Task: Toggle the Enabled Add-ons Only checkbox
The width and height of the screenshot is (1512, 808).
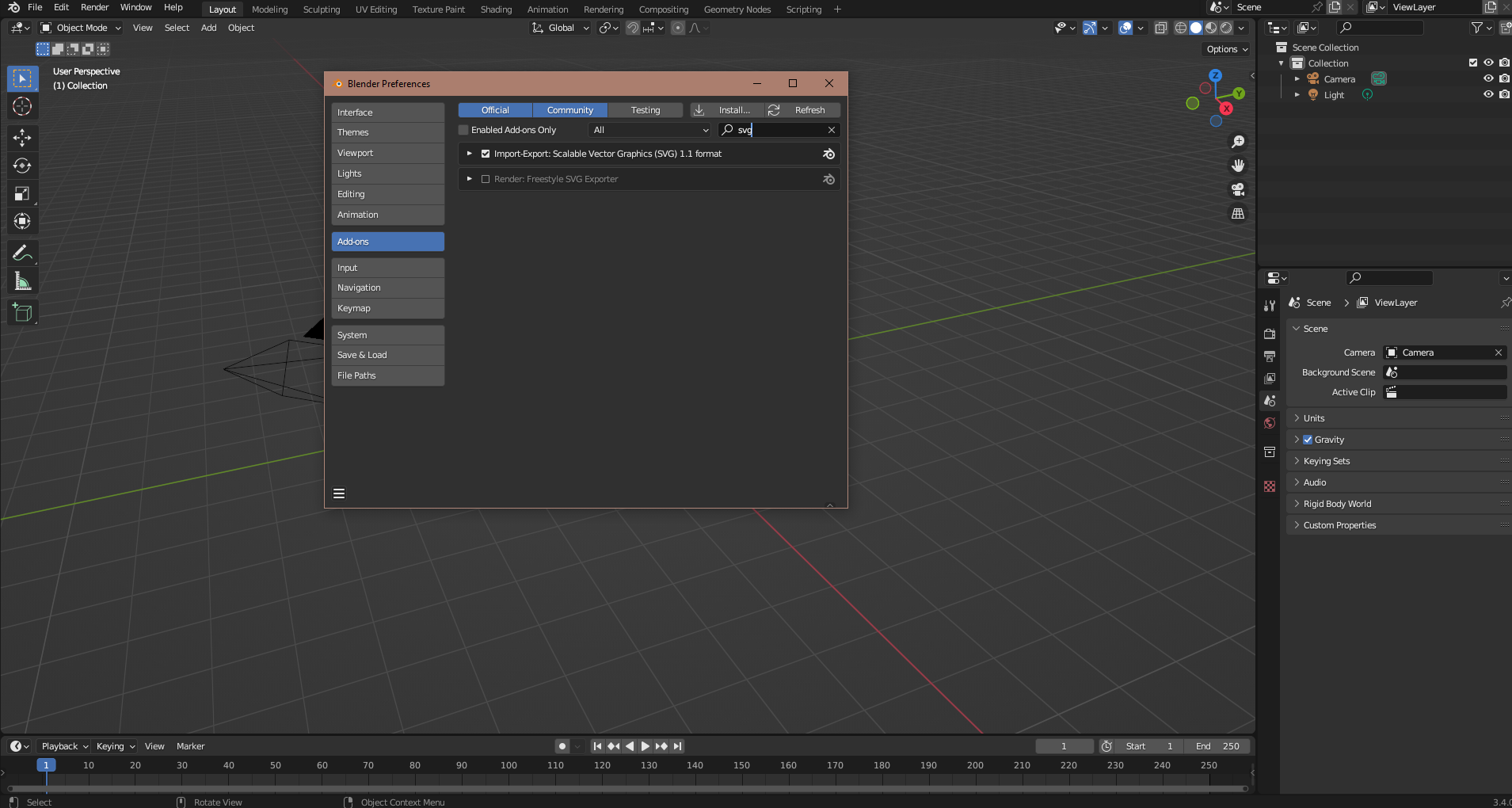Action: (464, 130)
